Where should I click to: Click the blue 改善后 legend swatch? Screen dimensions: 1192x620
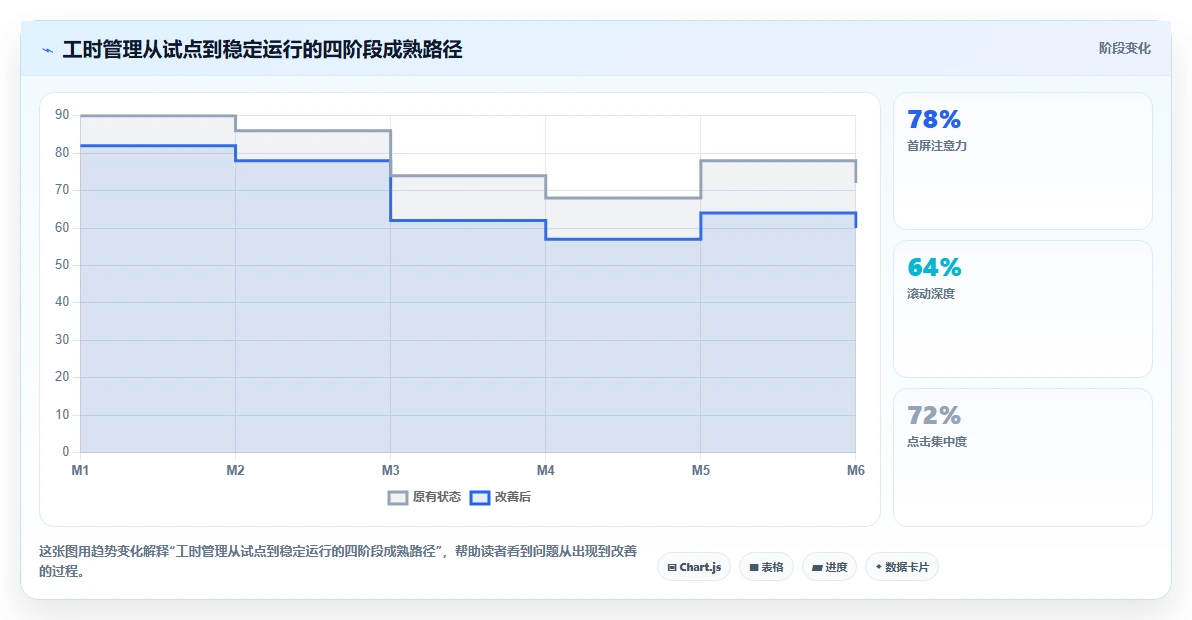coord(480,498)
